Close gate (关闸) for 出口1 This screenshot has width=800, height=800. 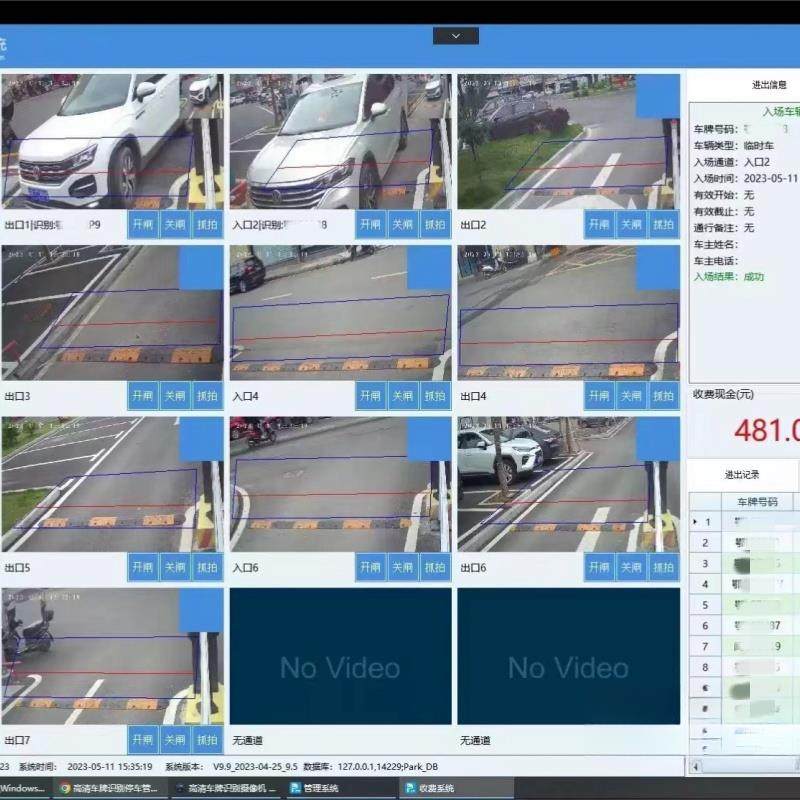pyautogui.click(x=175, y=224)
